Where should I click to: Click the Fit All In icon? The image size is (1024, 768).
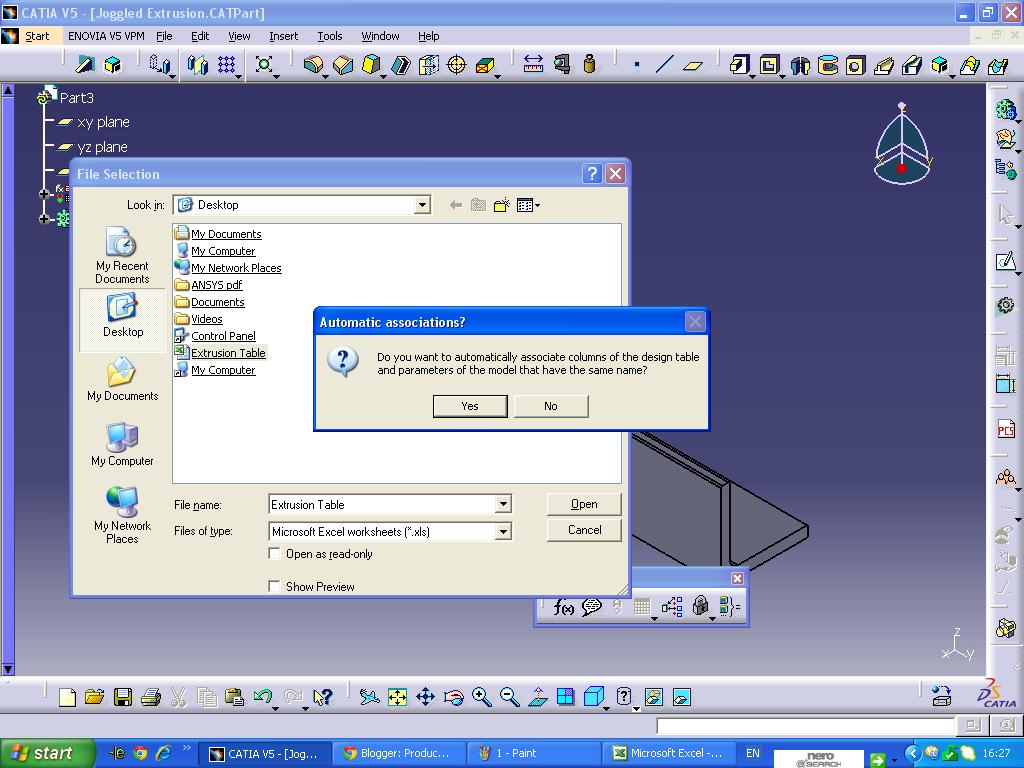click(396, 697)
